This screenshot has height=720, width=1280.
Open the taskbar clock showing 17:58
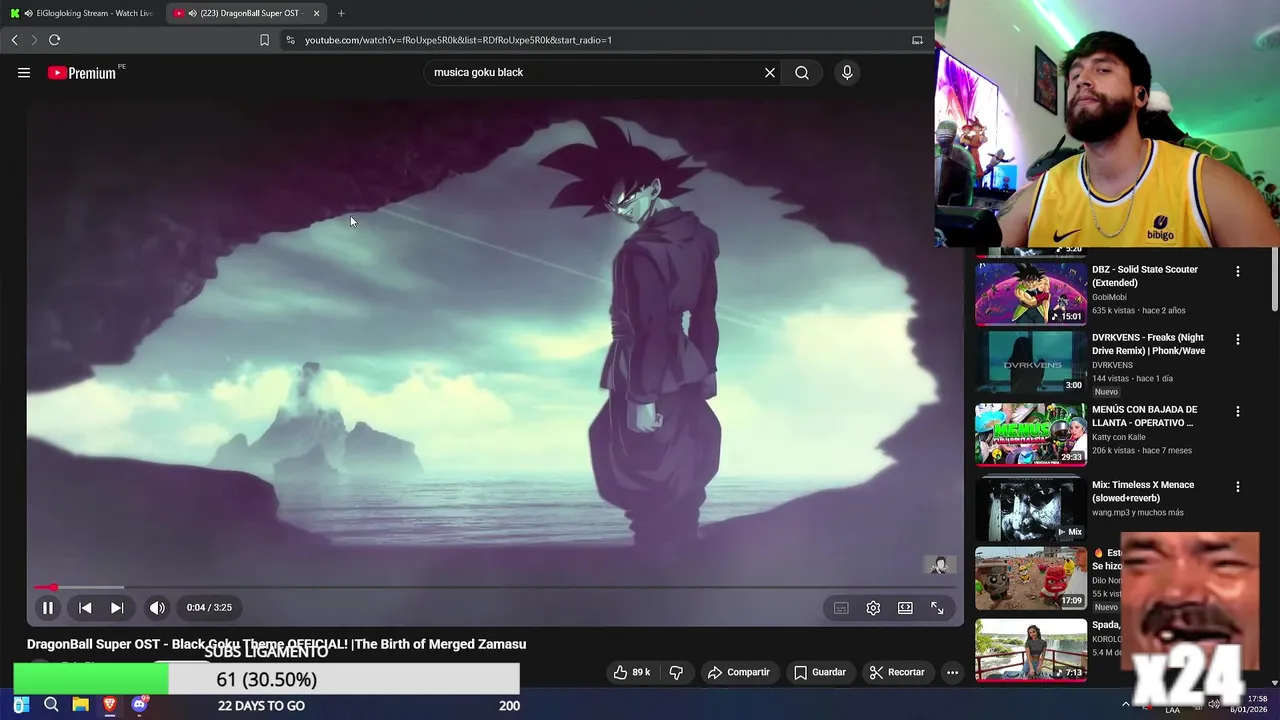point(1249,704)
